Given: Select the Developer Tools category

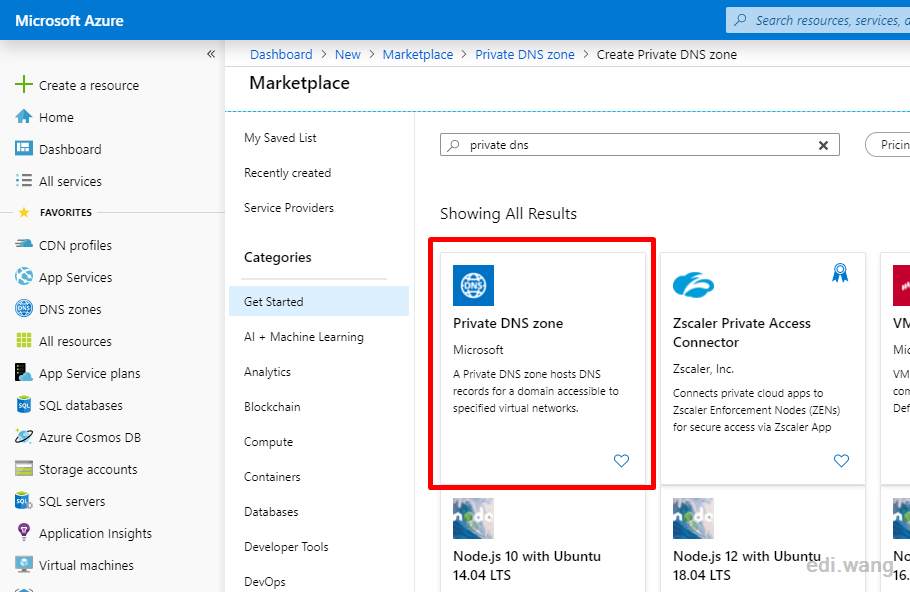Looking at the screenshot, I should coord(286,547).
